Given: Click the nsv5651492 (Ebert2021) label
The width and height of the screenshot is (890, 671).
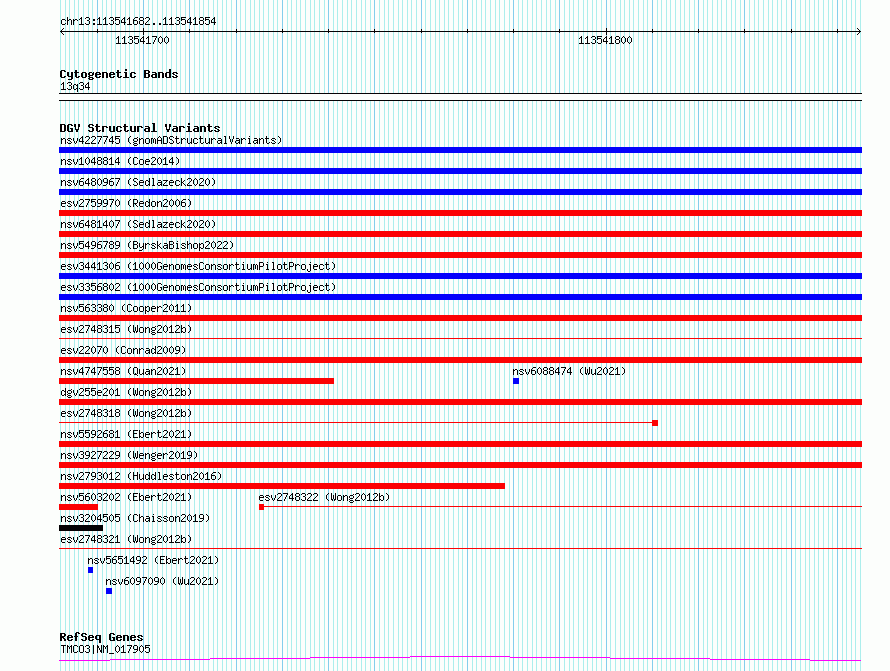Looking at the screenshot, I should [x=153, y=560].
